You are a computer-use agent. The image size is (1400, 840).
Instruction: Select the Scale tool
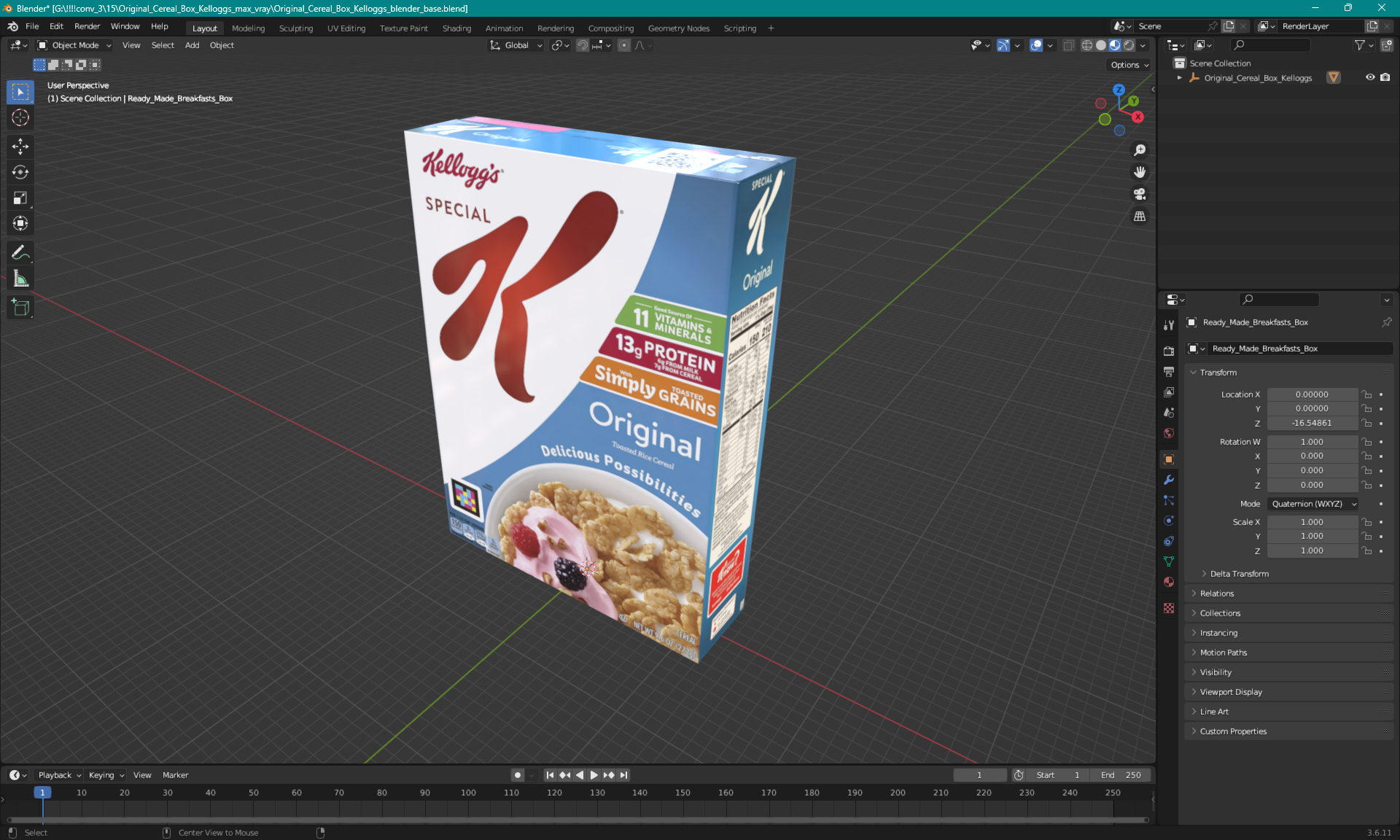click(20, 198)
